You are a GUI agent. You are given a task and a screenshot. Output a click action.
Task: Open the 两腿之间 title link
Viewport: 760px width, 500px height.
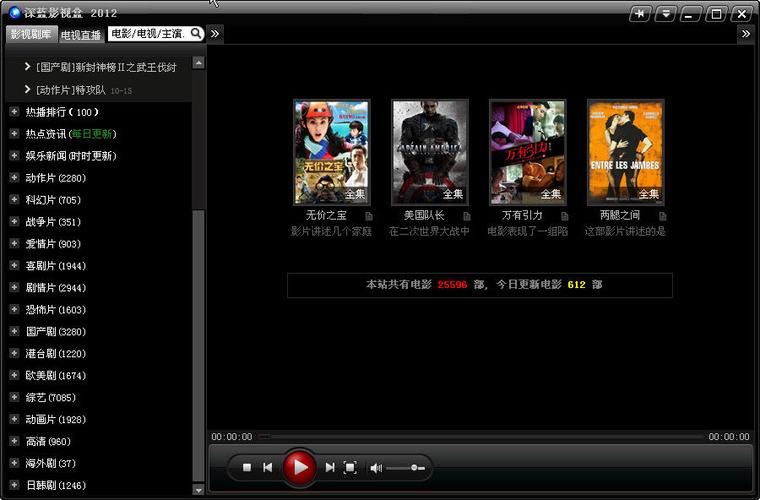tap(619, 215)
